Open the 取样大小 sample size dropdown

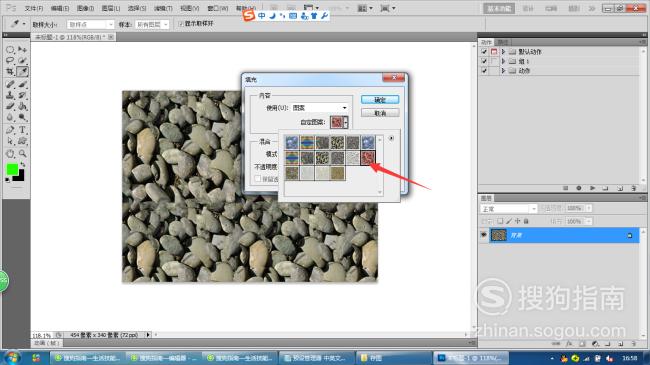[x=90, y=25]
